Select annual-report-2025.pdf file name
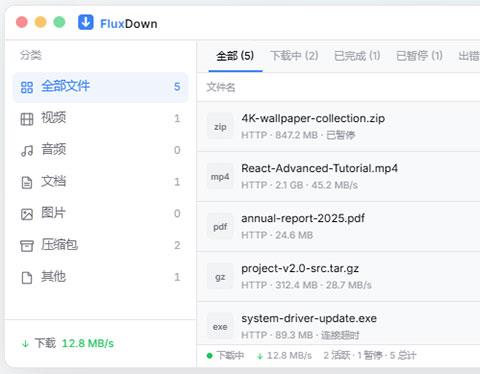The height and width of the screenshot is (374, 480). click(x=303, y=219)
